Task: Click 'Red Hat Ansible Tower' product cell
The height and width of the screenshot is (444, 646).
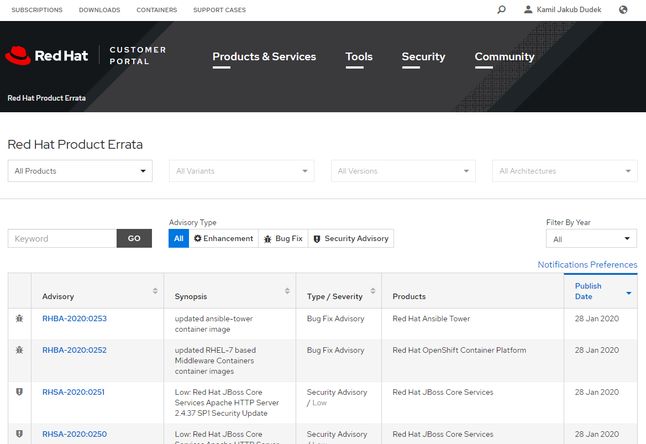Action: (x=431, y=318)
